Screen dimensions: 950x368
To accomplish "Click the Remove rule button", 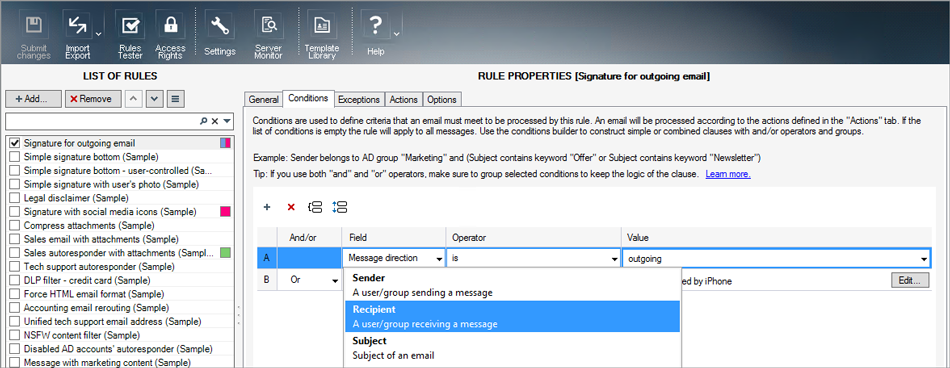I will pyautogui.click(x=93, y=99).
